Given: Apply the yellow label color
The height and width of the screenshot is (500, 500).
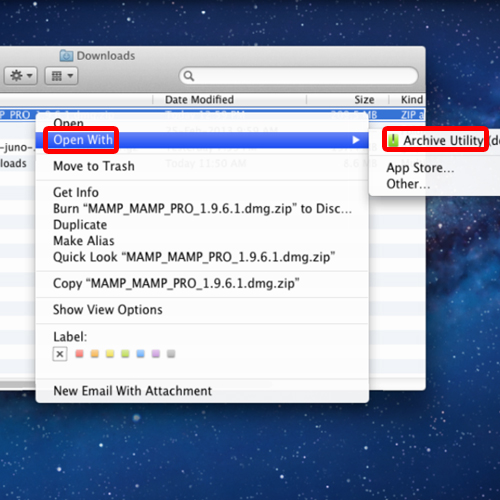Looking at the screenshot, I should pos(110,354).
